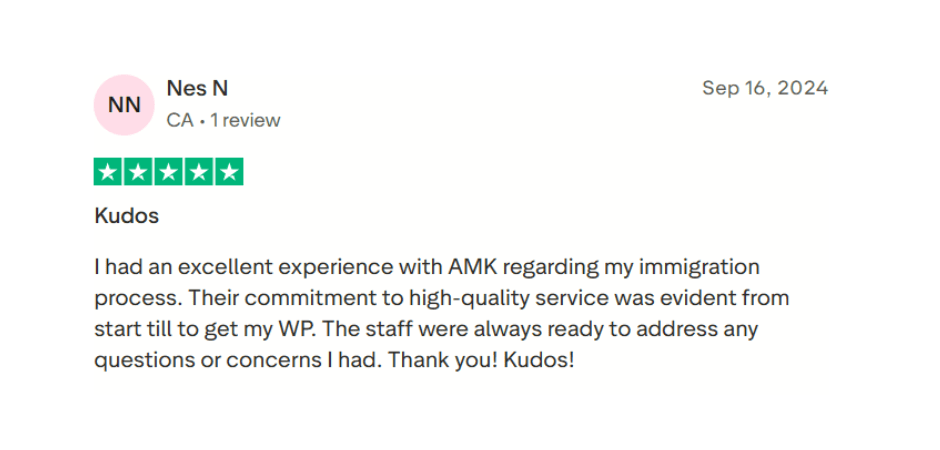Click the third green rating star

pos(168,172)
